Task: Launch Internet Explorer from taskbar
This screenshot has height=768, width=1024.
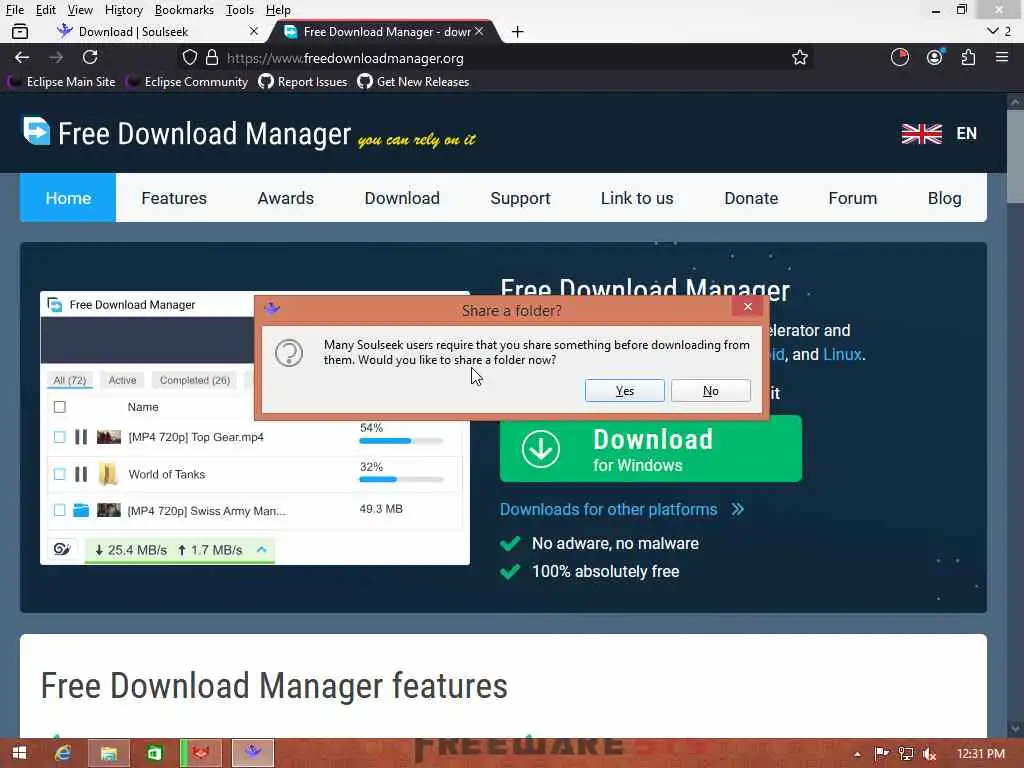Action: click(x=63, y=753)
